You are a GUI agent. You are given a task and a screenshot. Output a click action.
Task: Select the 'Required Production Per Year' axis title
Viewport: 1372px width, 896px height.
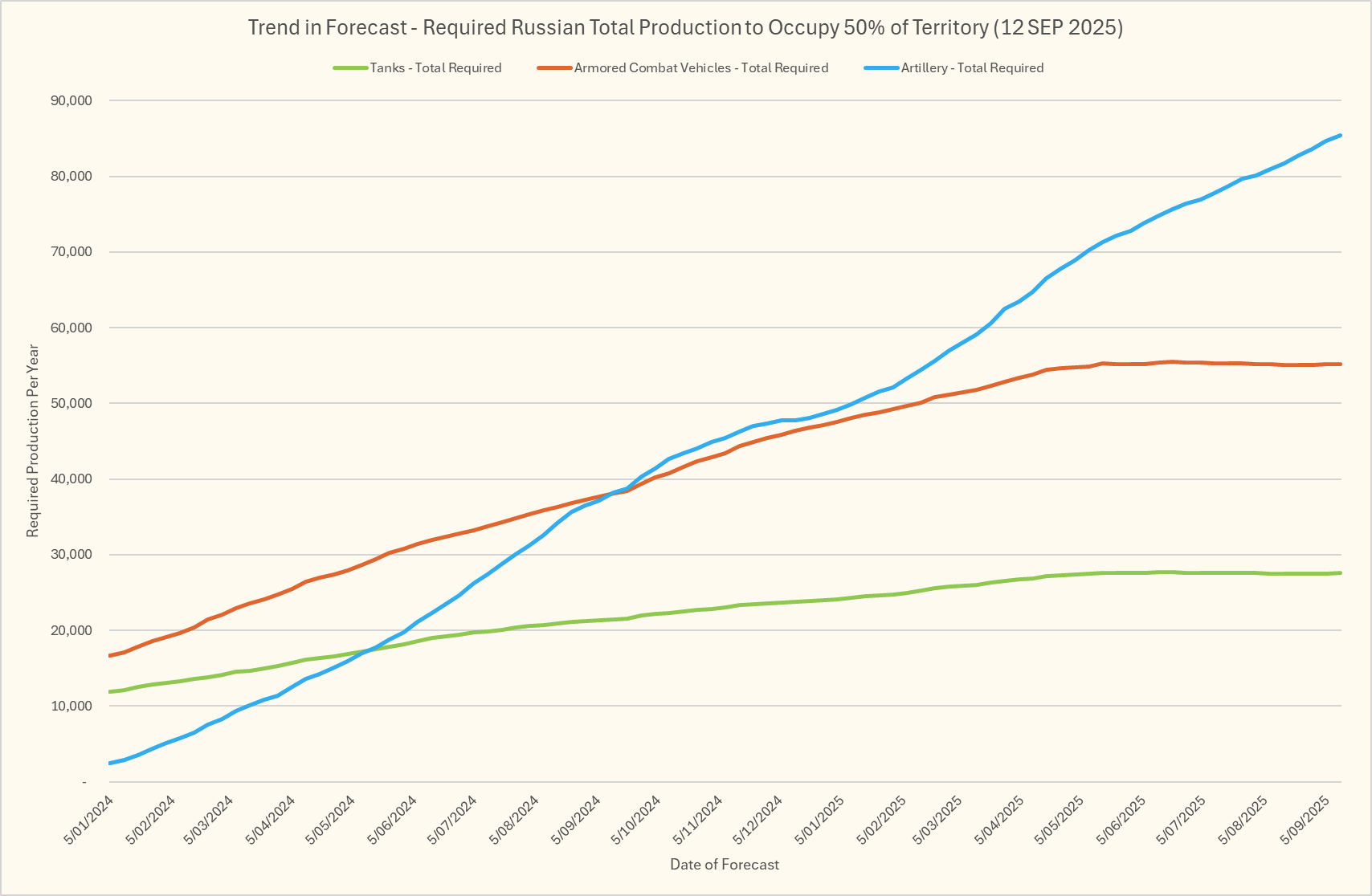click(32, 441)
